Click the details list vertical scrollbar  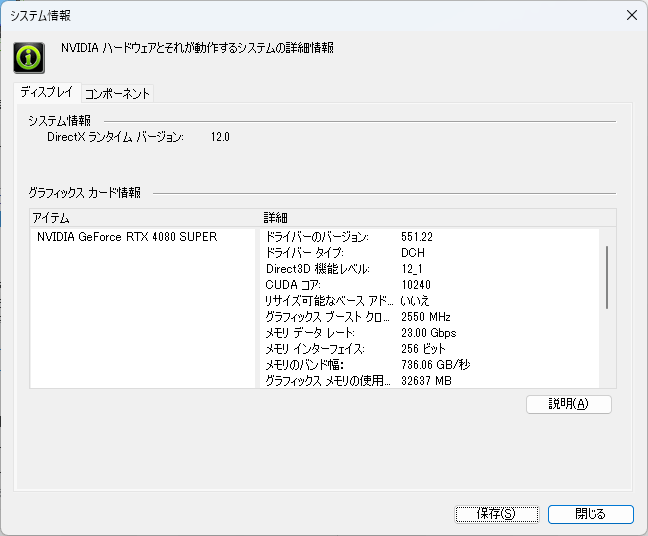607,277
